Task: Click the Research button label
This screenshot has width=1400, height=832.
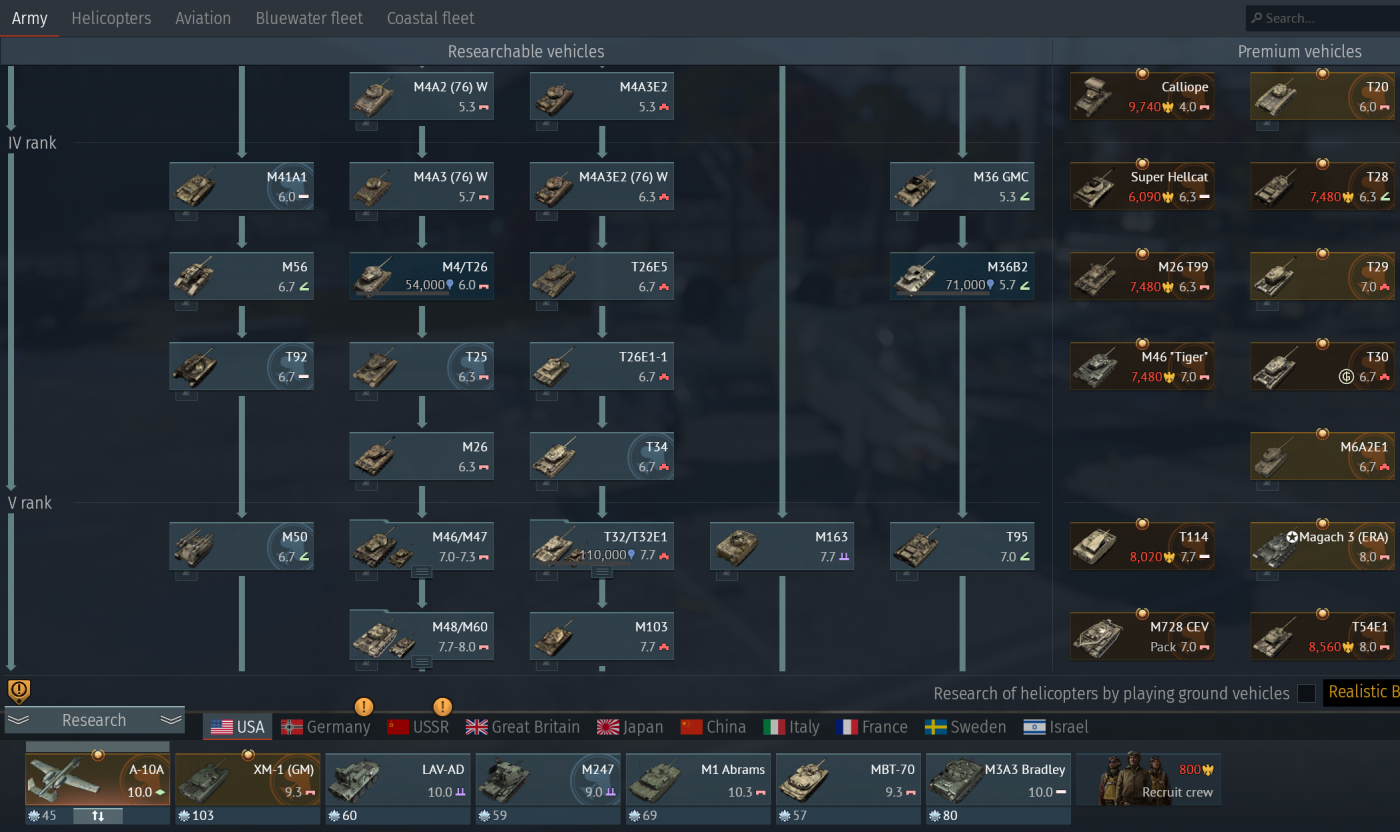Action: pyautogui.click(x=94, y=720)
